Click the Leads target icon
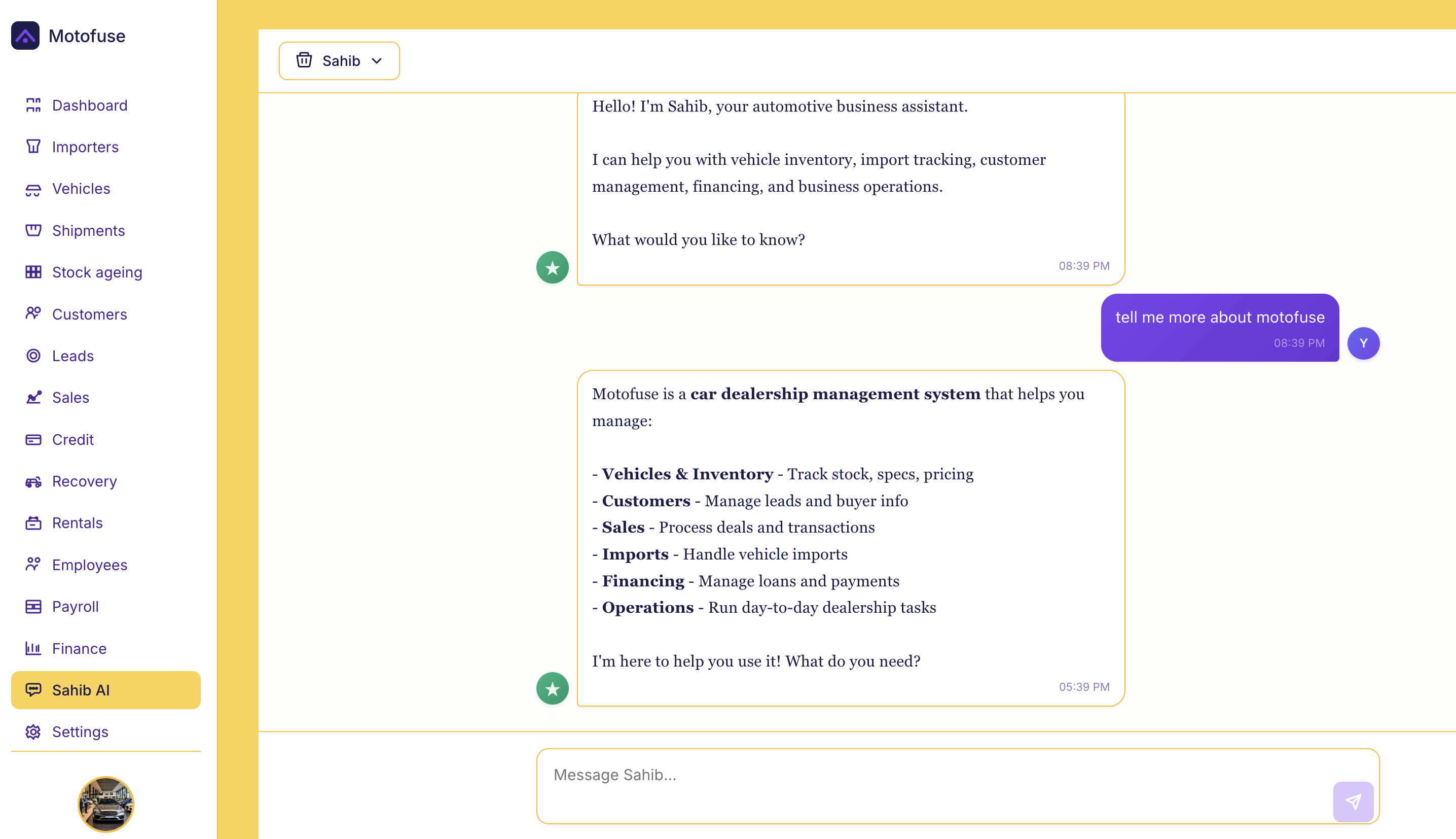Screen dimensions: 1456x839 click(33, 356)
